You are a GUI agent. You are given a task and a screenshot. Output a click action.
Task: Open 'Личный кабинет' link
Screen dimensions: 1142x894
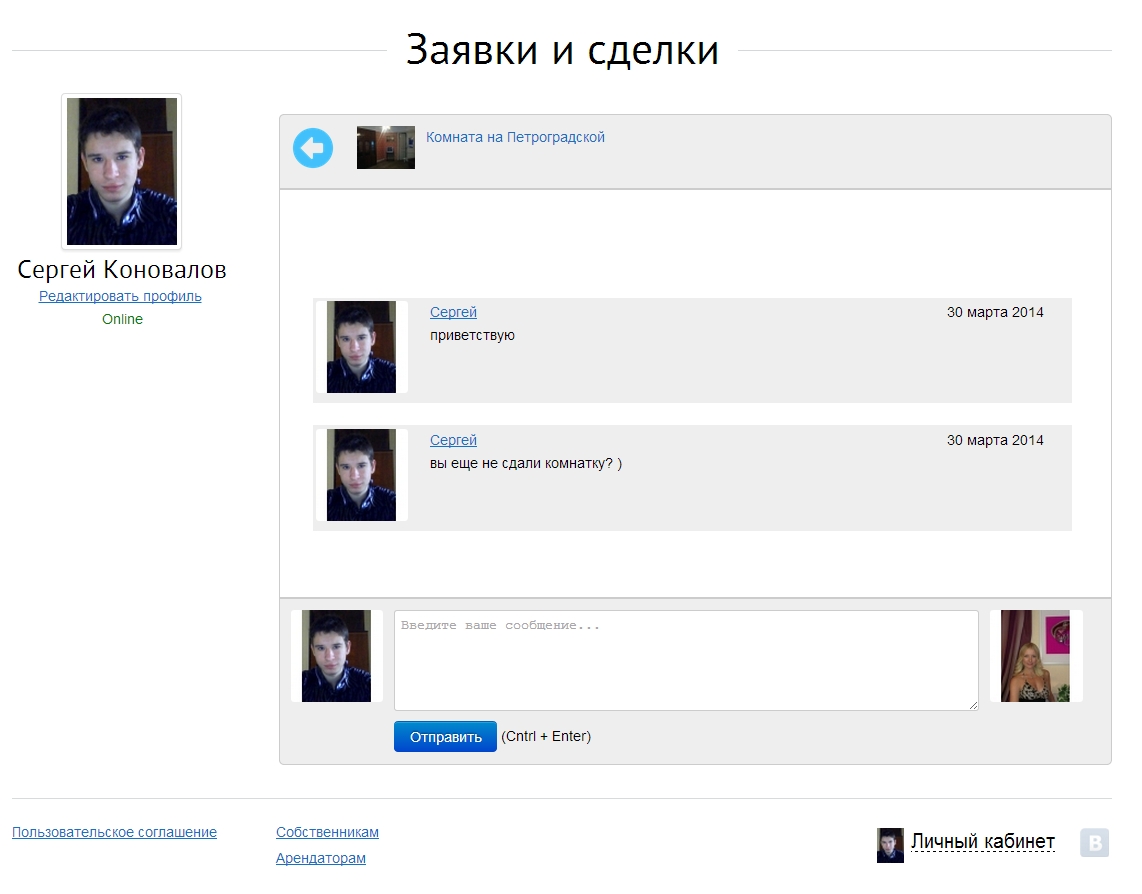point(982,842)
